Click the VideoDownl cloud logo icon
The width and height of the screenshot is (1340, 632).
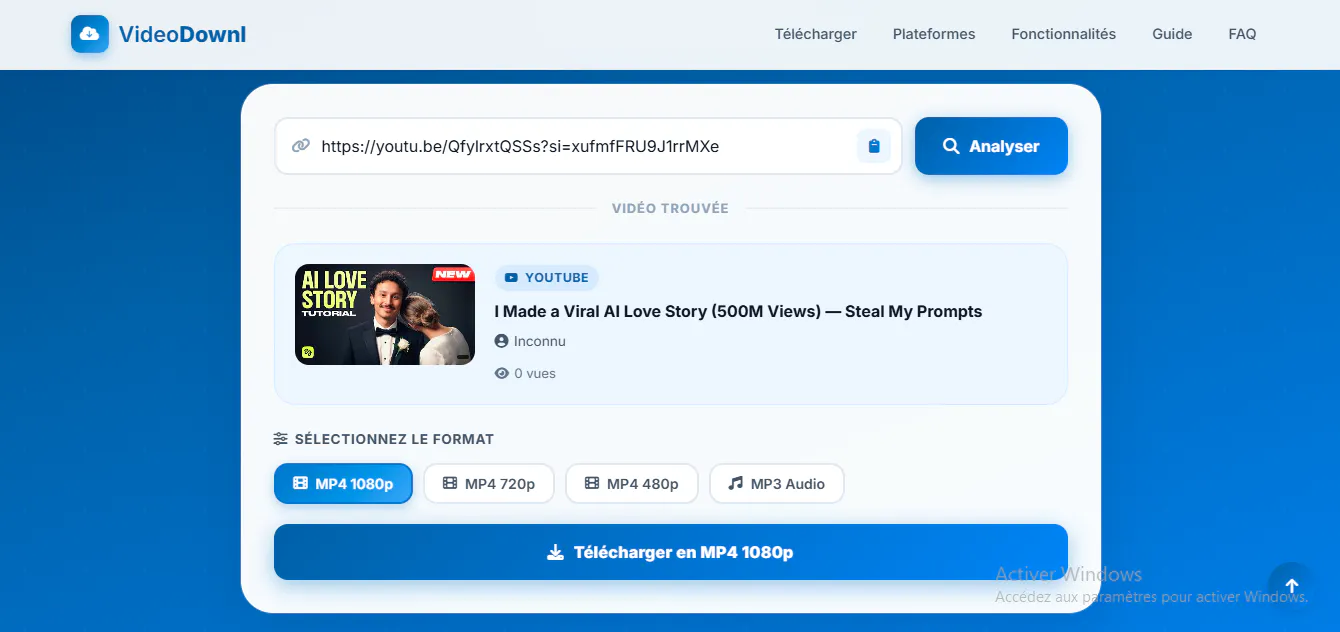[x=90, y=34]
